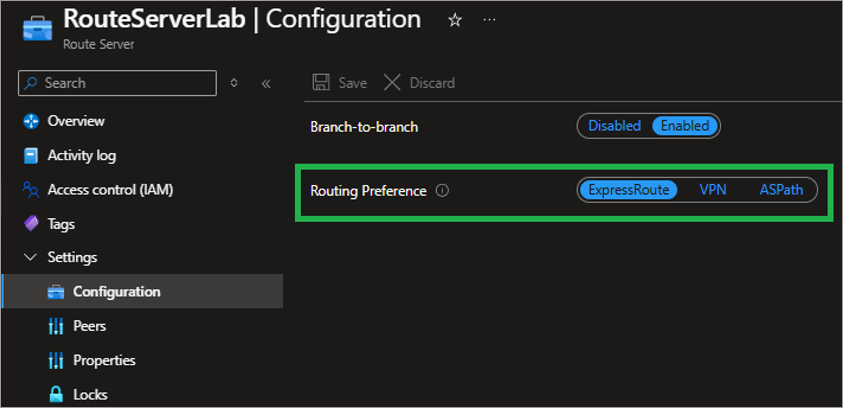This screenshot has height=408, width=843.
Task: Open the sidebar expand/collapse sort arrows
Action: pos(234,83)
